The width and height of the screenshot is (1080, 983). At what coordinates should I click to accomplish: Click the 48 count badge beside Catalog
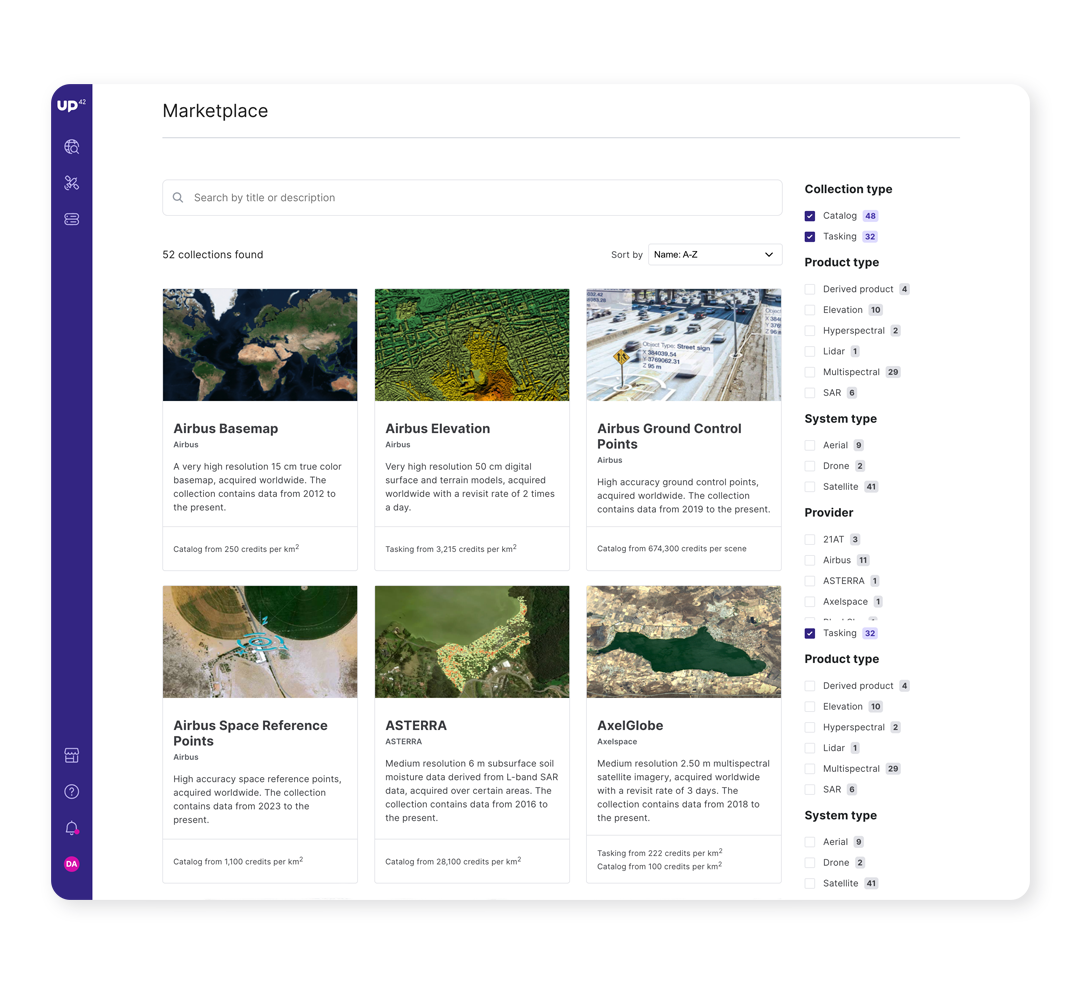pyautogui.click(x=871, y=216)
